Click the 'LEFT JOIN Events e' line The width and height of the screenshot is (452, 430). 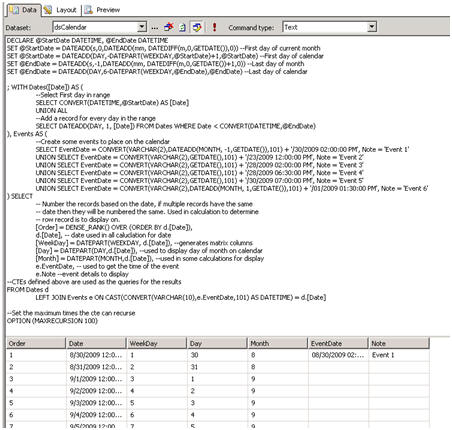[181, 297]
